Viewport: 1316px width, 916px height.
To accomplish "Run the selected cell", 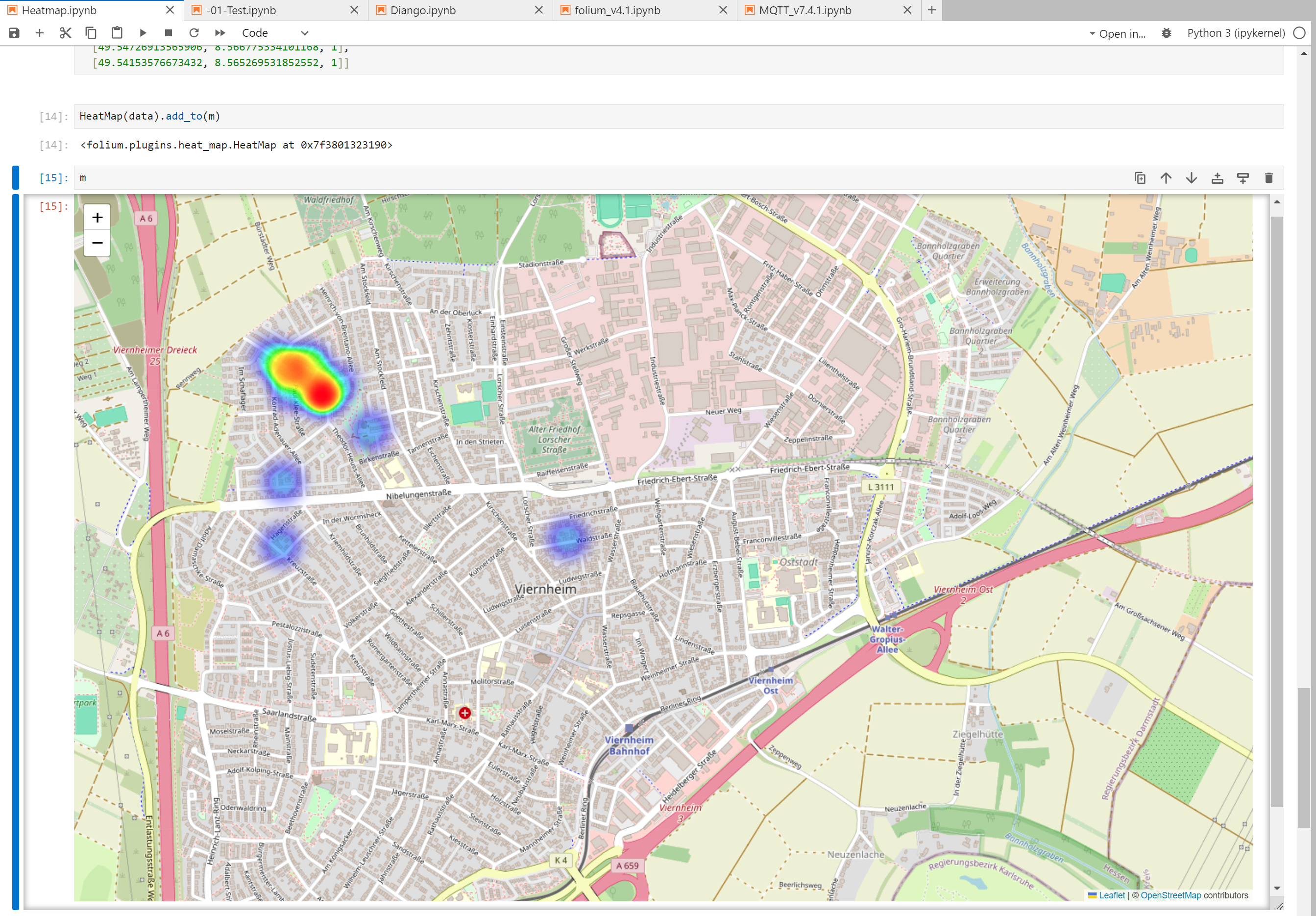I will [x=143, y=33].
